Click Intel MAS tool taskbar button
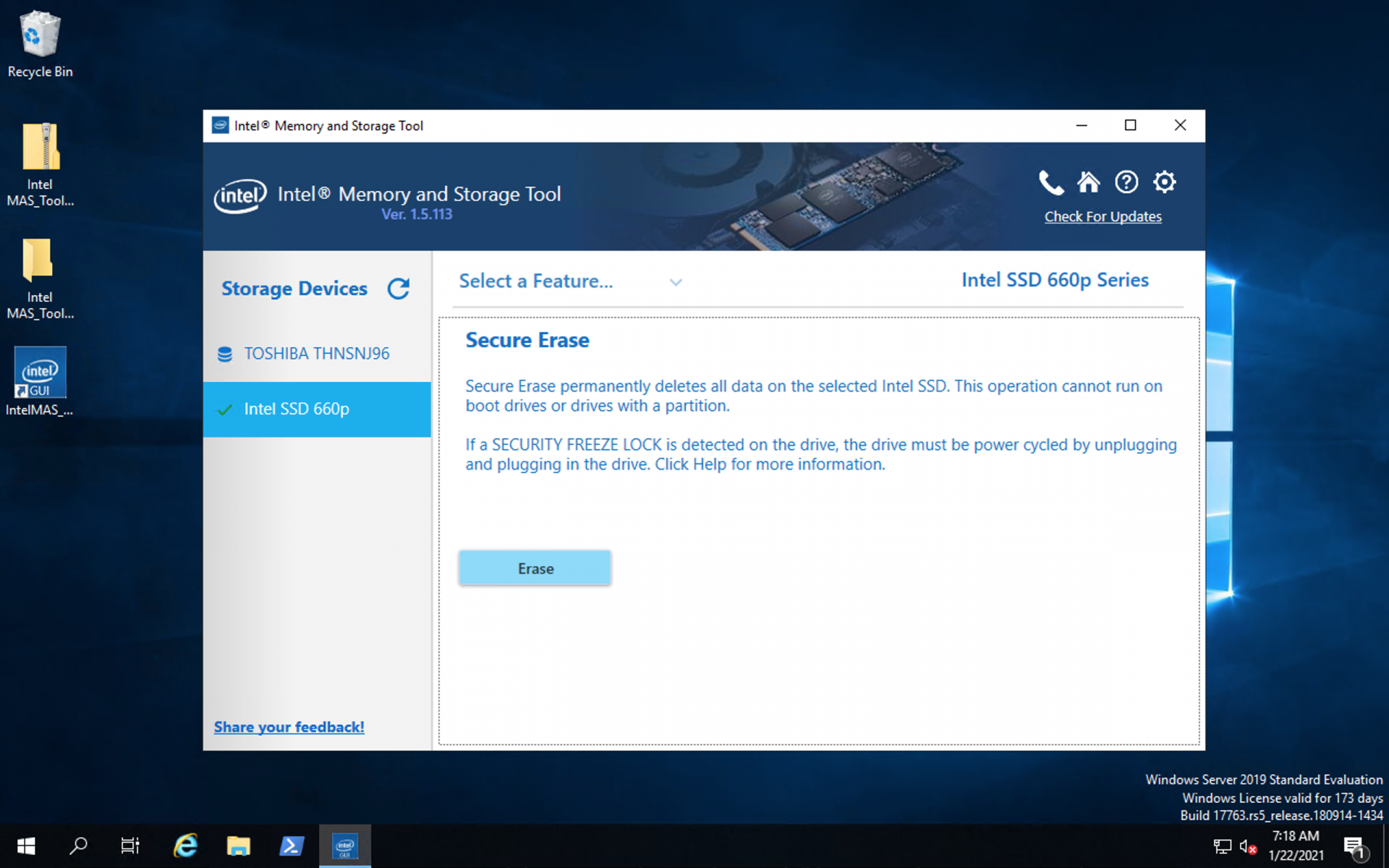Screen dimensions: 1389x868 (x=345, y=846)
